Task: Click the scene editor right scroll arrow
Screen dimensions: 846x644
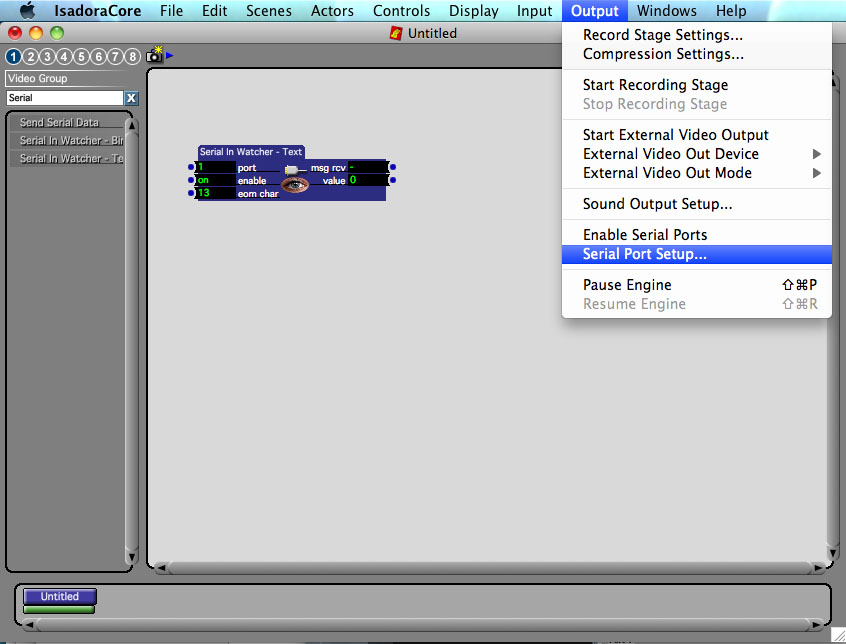Action: [818, 567]
